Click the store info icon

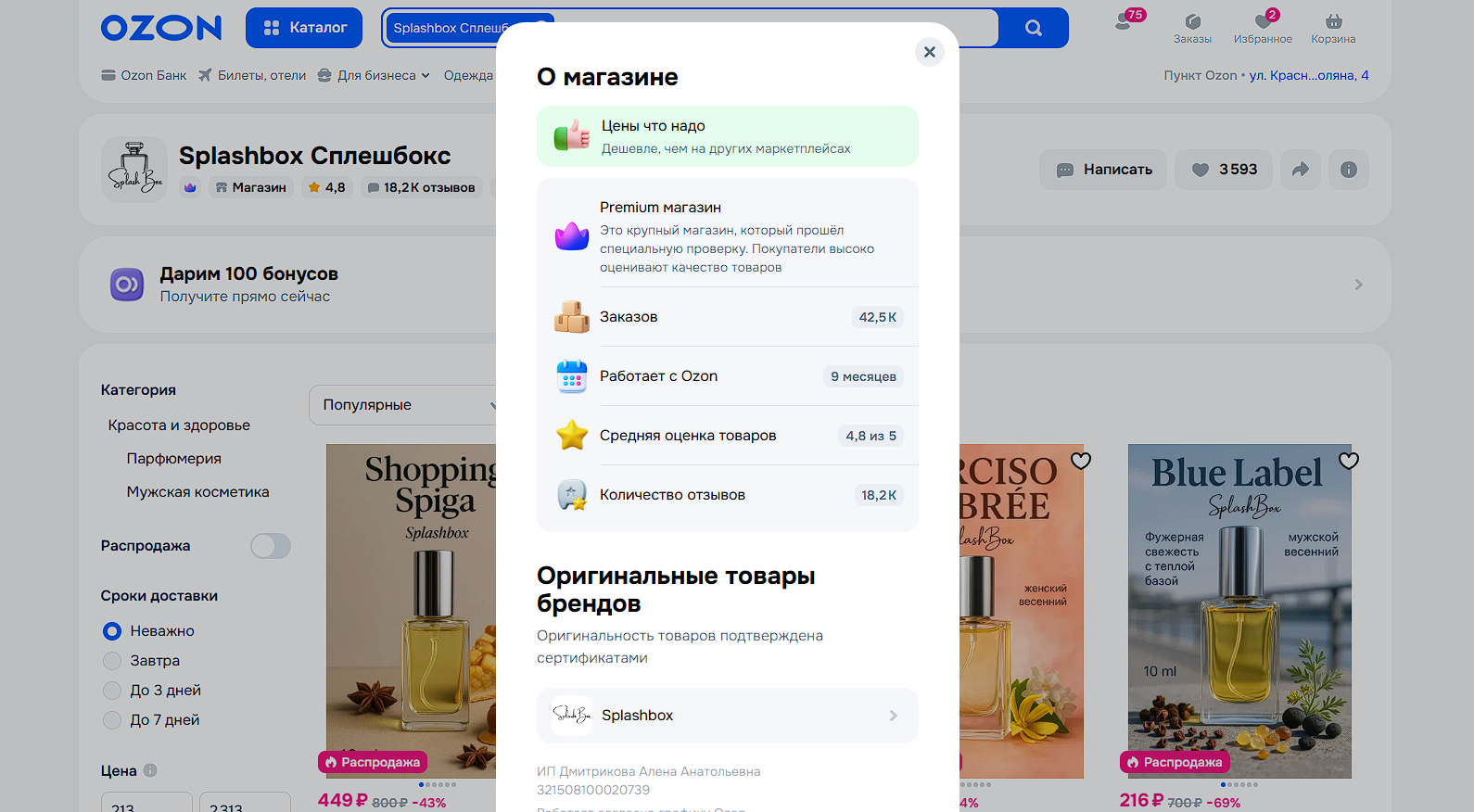click(x=1348, y=170)
